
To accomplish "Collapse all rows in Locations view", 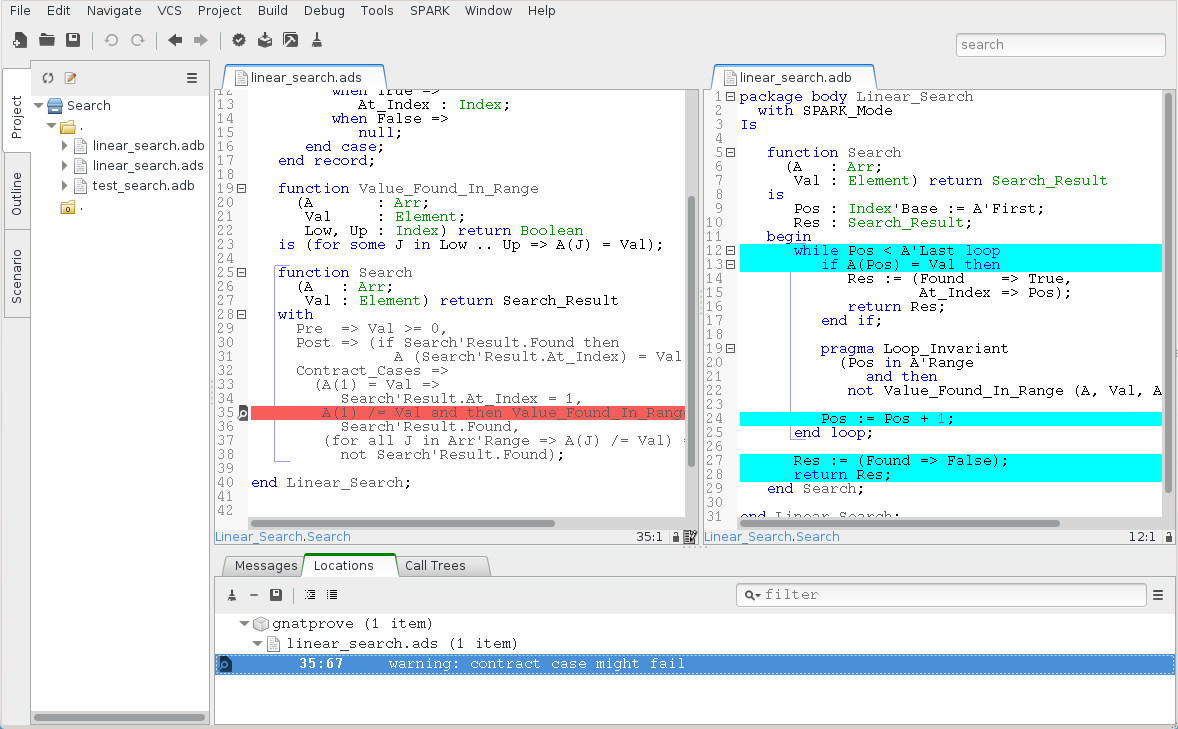I will 332,594.
